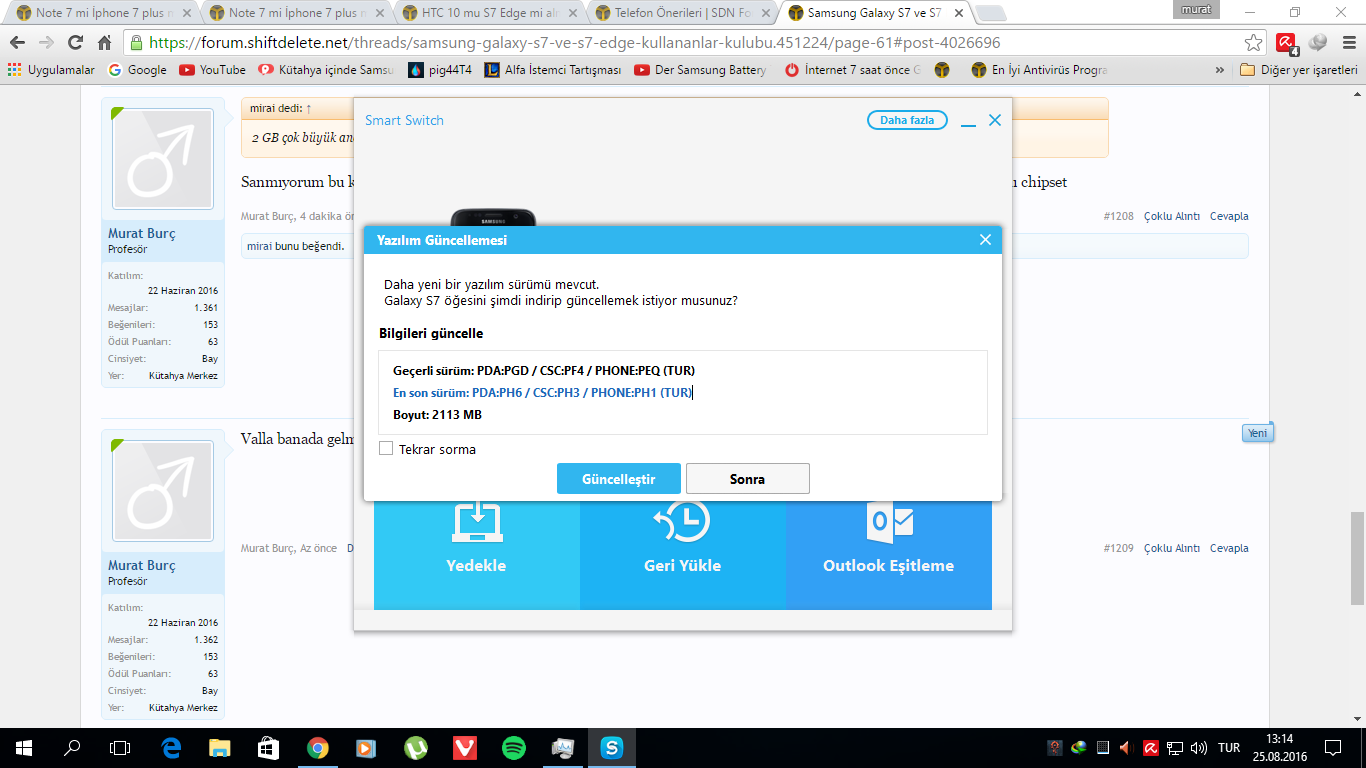This screenshot has height=768, width=1366.
Task: Click 'Çoklu Alıntı' on post #1209
Action: pyautogui.click(x=1172, y=548)
